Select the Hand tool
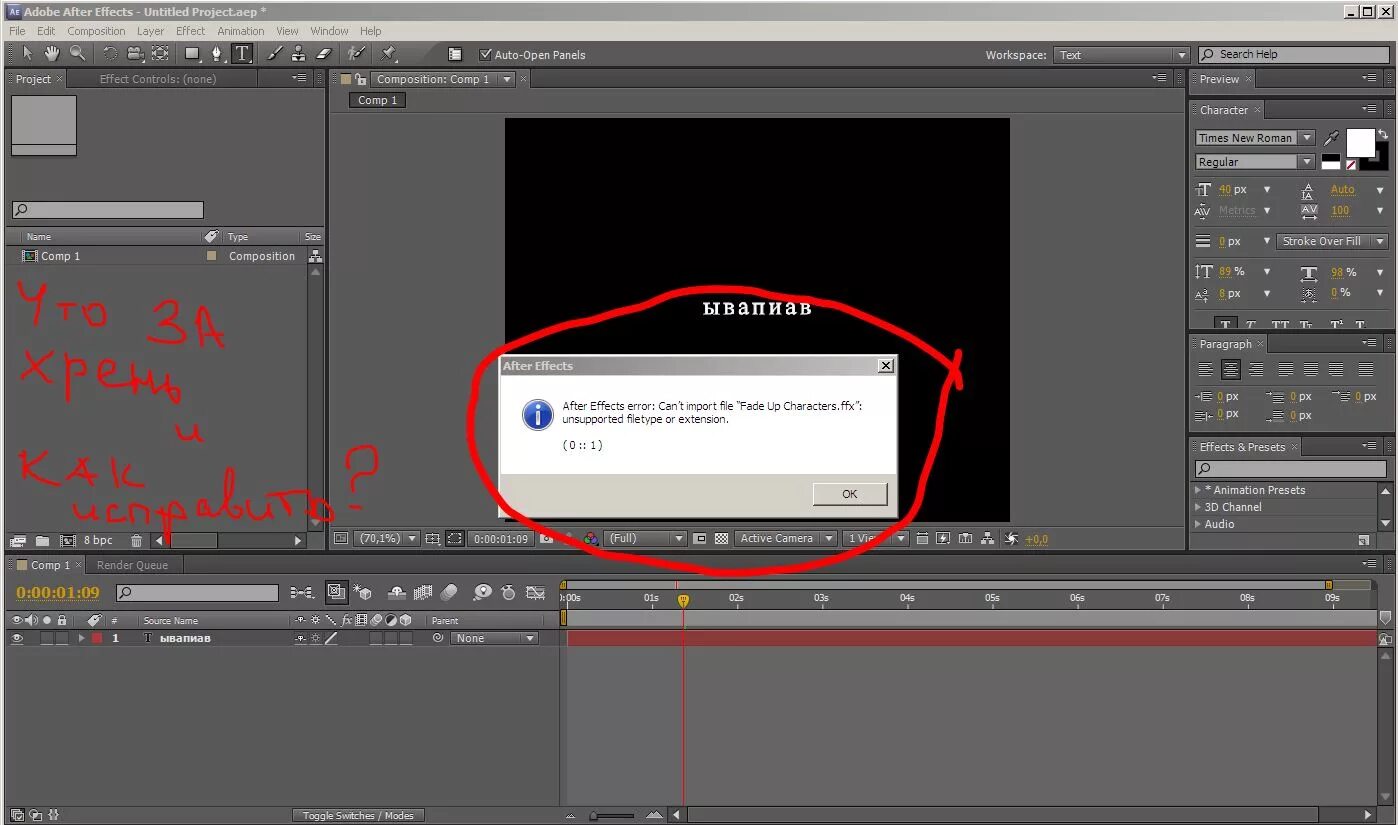This screenshot has width=1398, height=825. 51,54
